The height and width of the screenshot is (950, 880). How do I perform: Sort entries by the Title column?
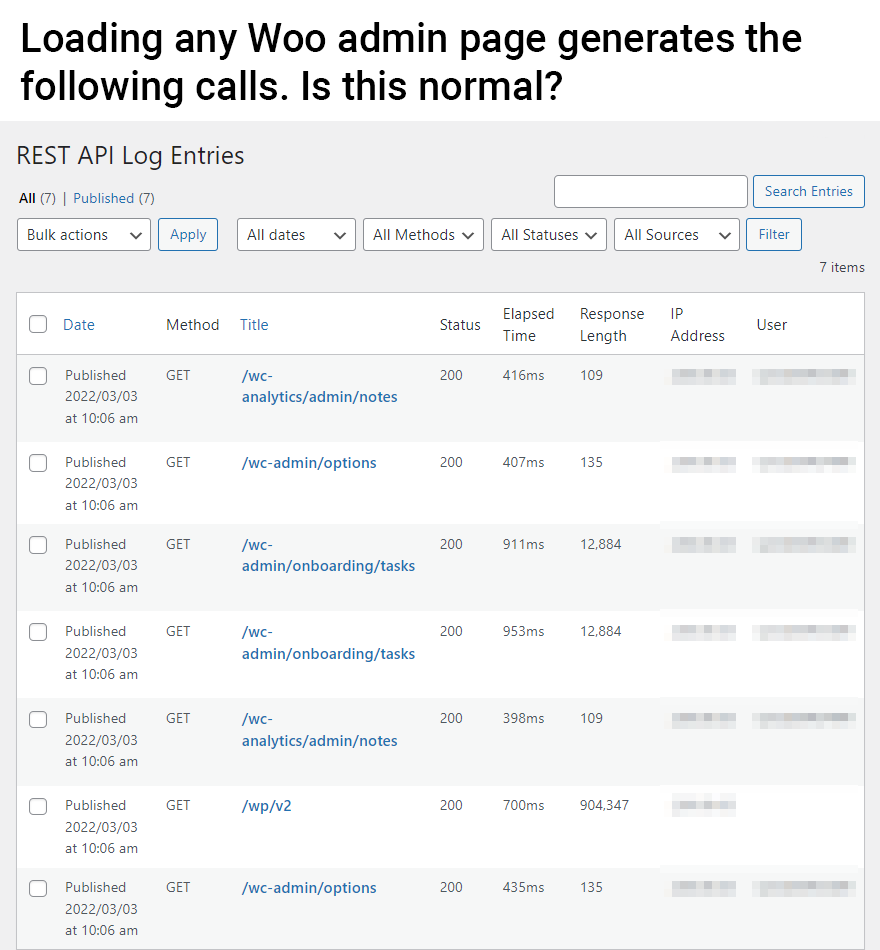pyautogui.click(x=254, y=325)
